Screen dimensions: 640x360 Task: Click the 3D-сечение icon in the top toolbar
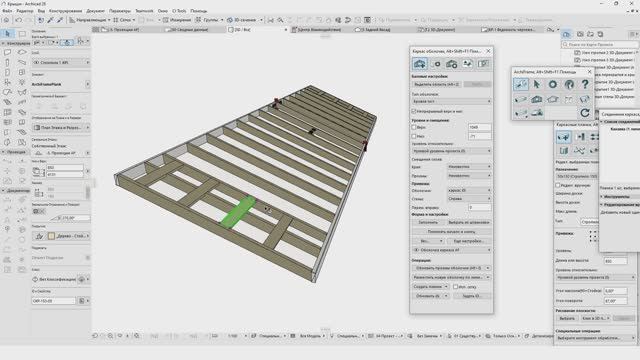[230, 20]
